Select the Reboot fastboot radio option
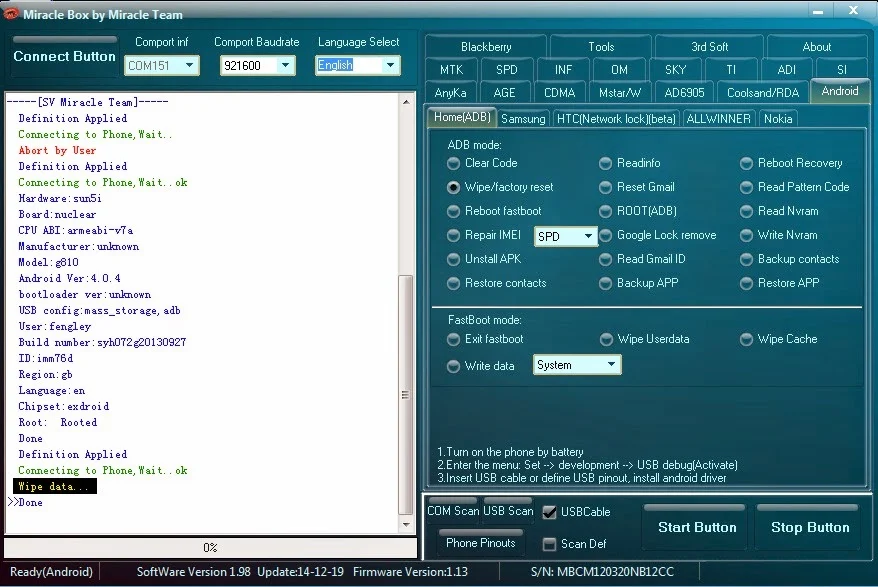 pos(454,211)
